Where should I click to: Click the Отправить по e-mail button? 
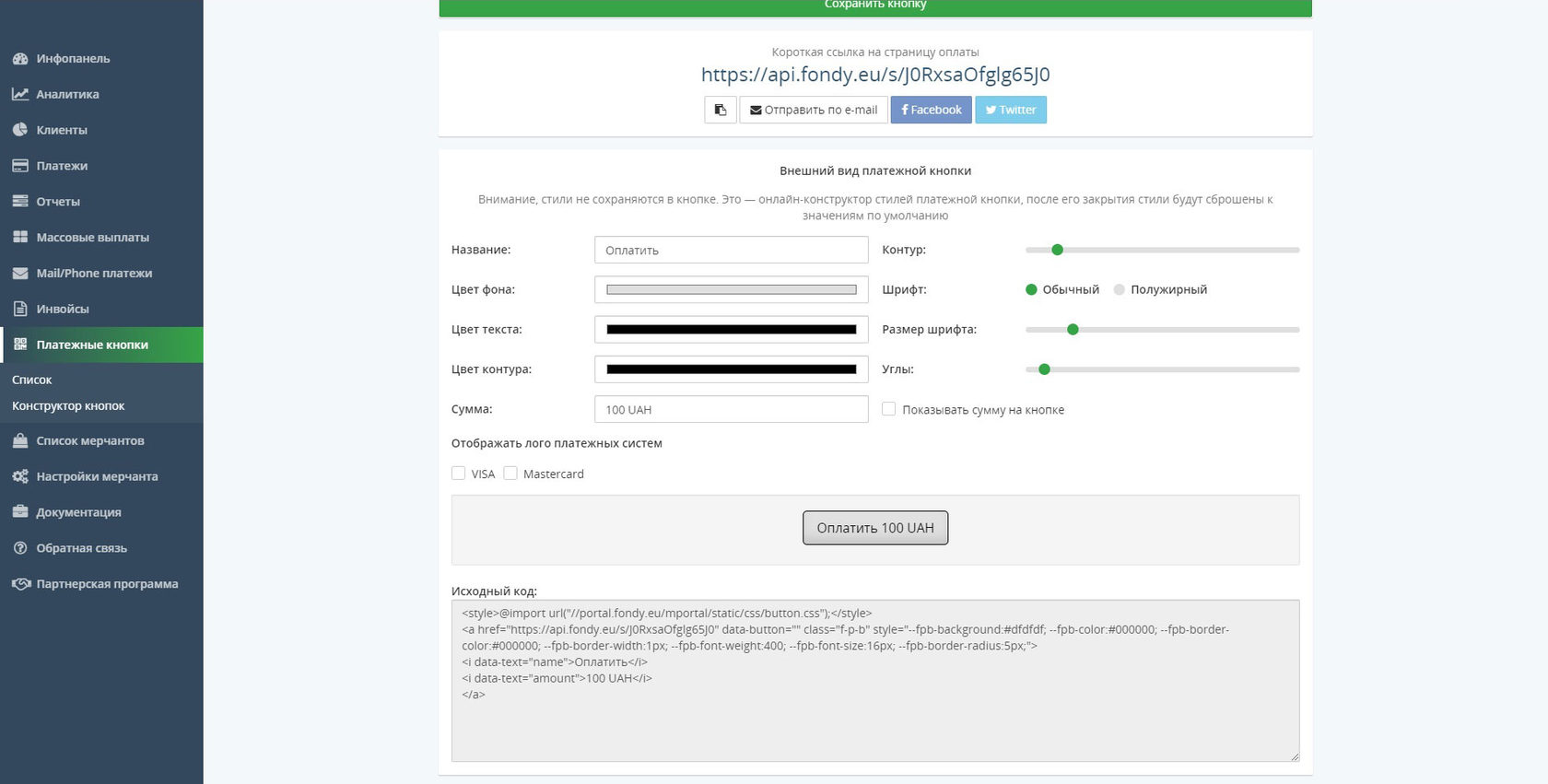pyautogui.click(x=814, y=110)
